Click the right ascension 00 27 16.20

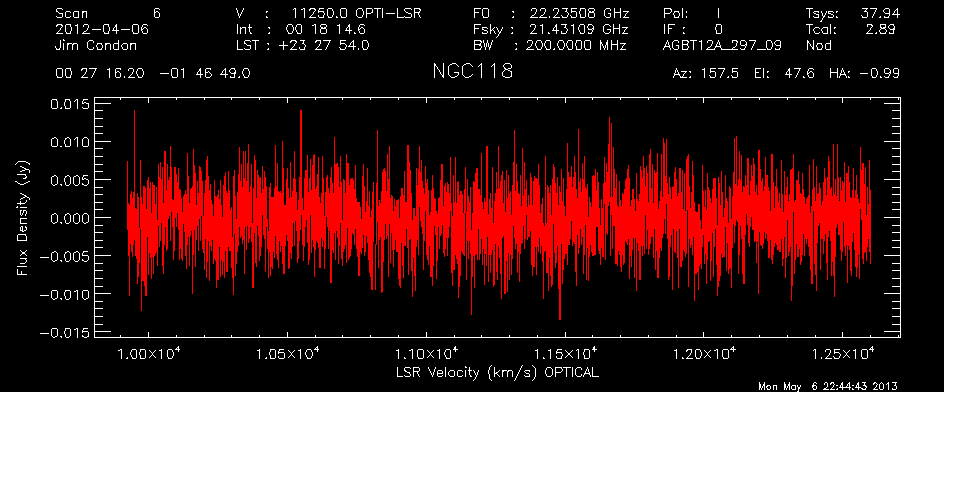(100, 74)
